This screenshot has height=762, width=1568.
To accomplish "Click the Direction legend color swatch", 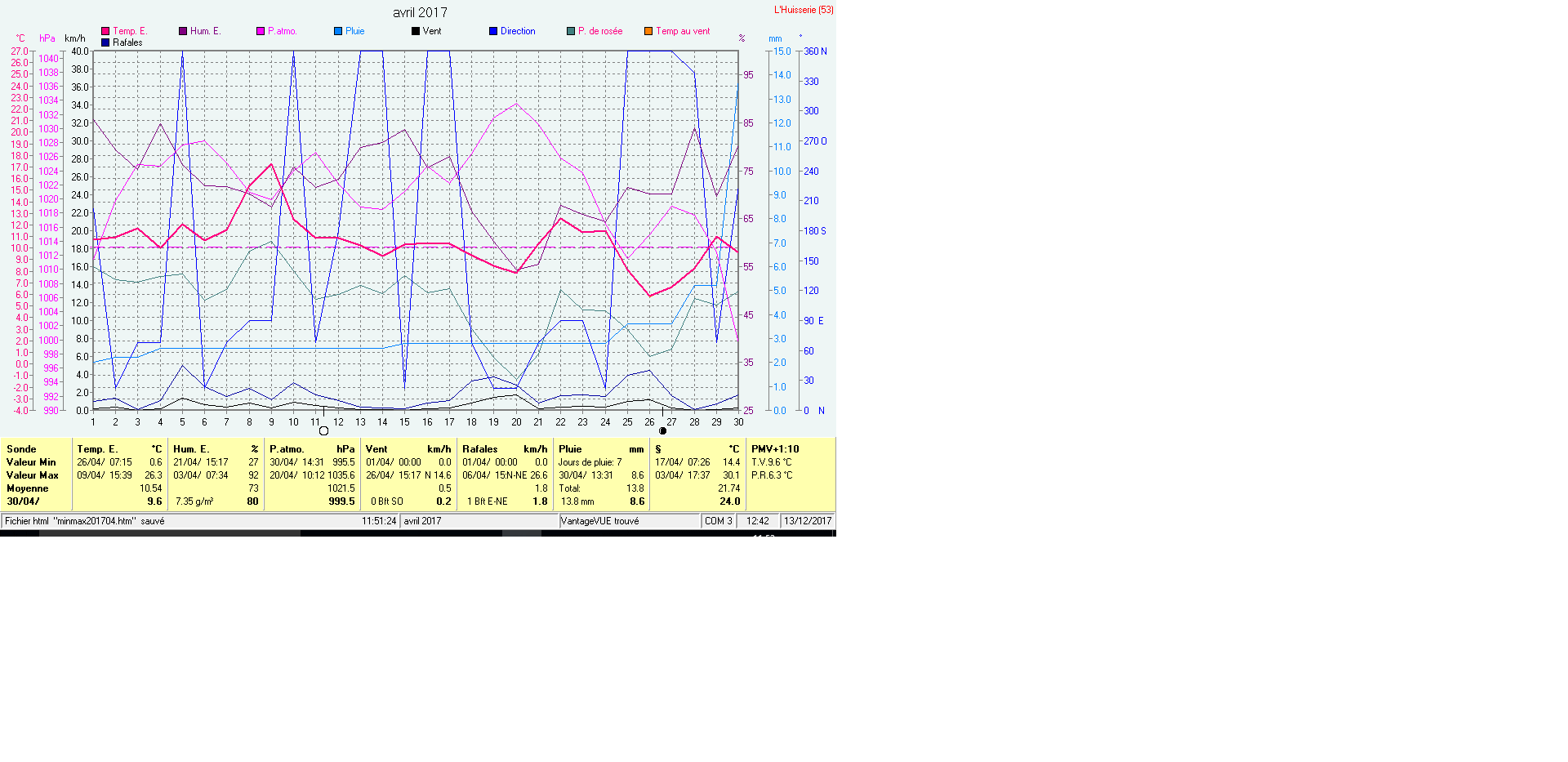I will pos(493,31).
